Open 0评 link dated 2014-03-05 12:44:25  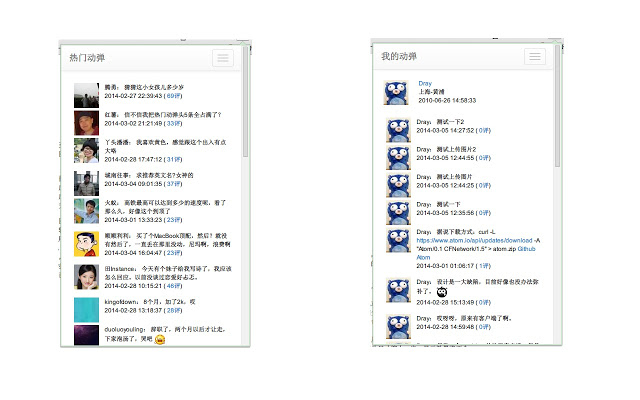pyautogui.click(x=484, y=185)
